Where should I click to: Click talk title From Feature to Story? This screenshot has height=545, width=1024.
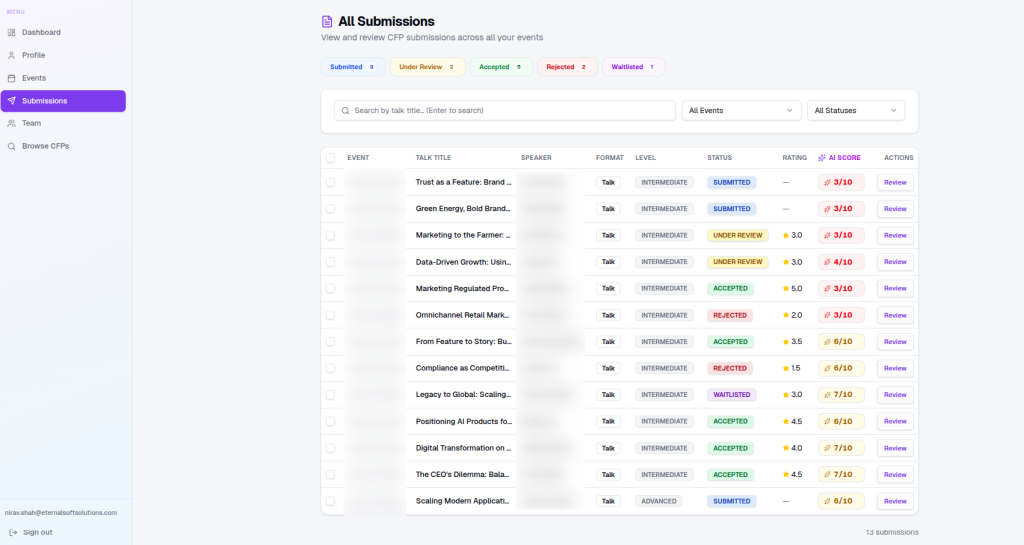(x=463, y=342)
